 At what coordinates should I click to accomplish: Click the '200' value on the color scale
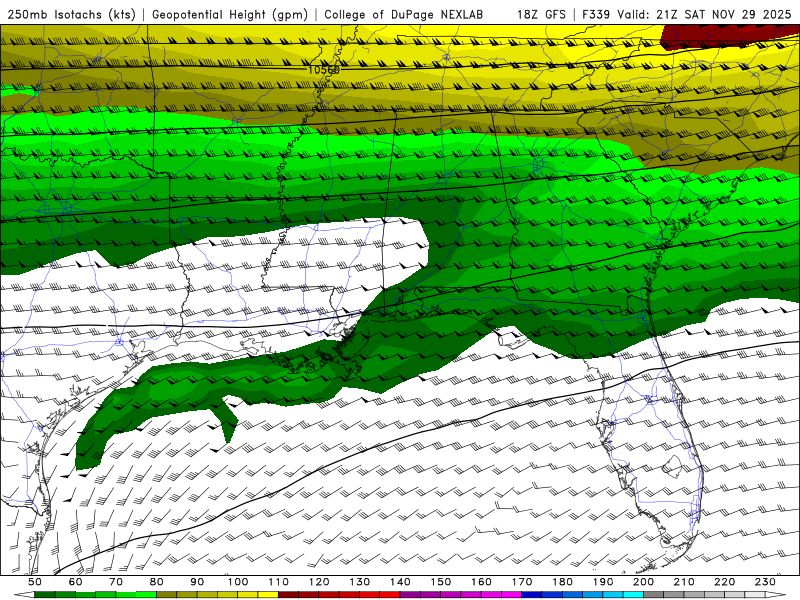[x=643, y=582]
